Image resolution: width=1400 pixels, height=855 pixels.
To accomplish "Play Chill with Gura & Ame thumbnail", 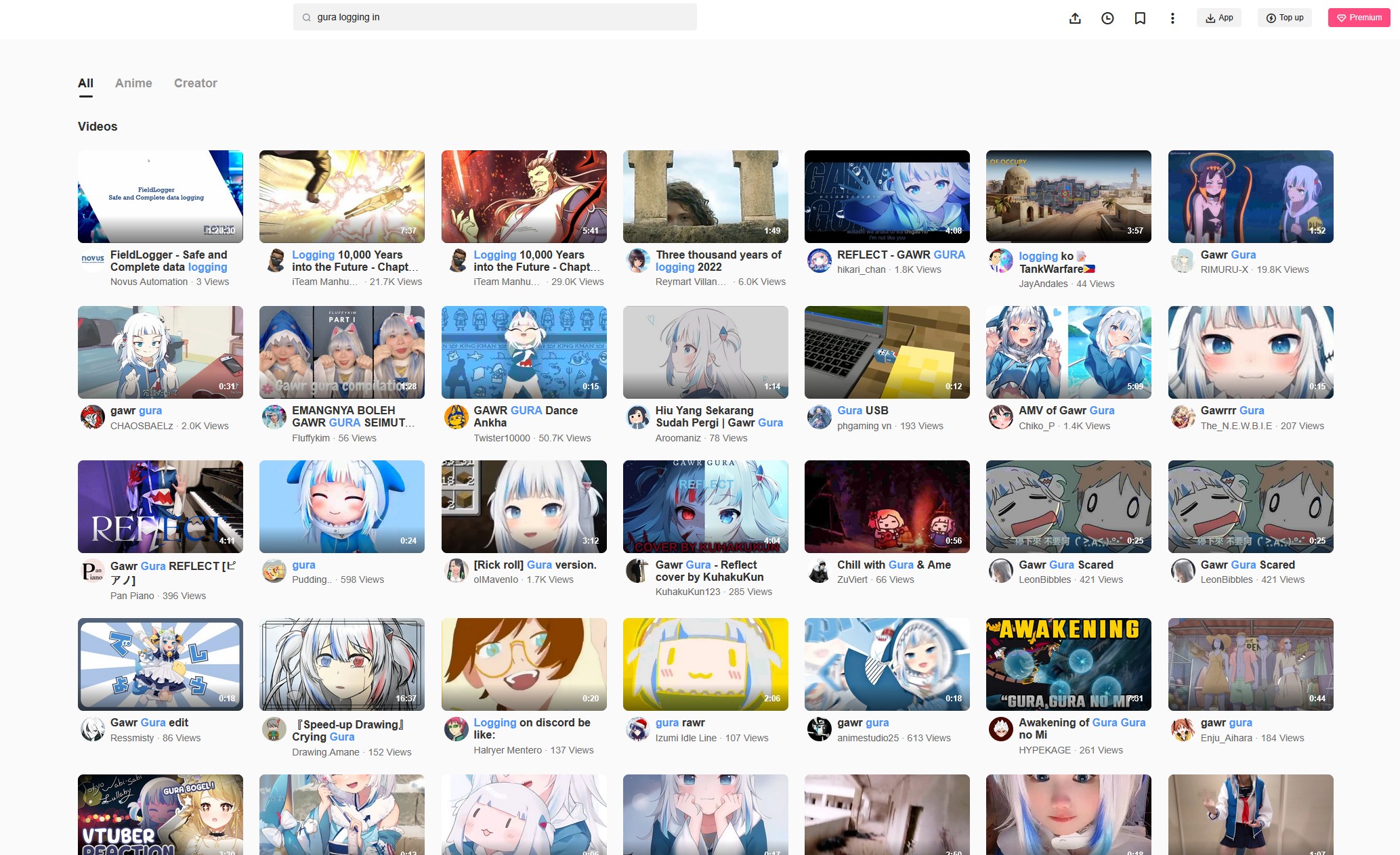I will coord(887,506).
